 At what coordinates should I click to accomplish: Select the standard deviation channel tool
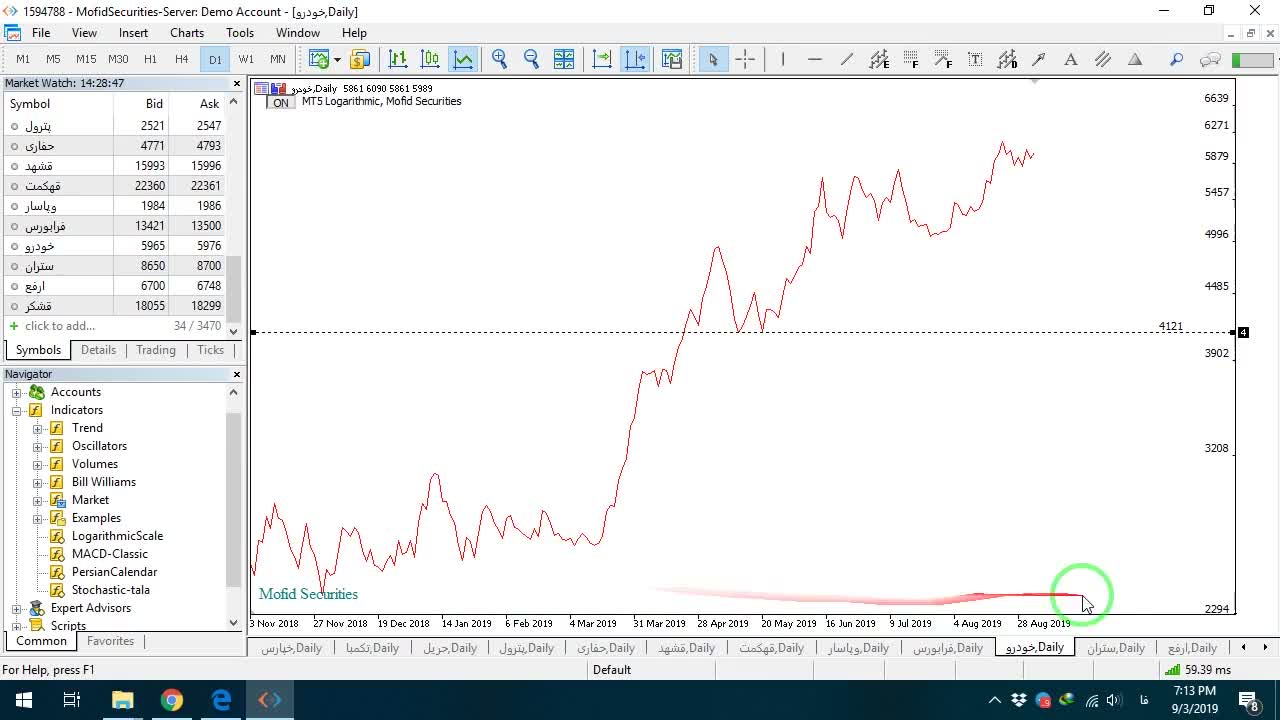pyautogui.click(x=1007, y=59)
